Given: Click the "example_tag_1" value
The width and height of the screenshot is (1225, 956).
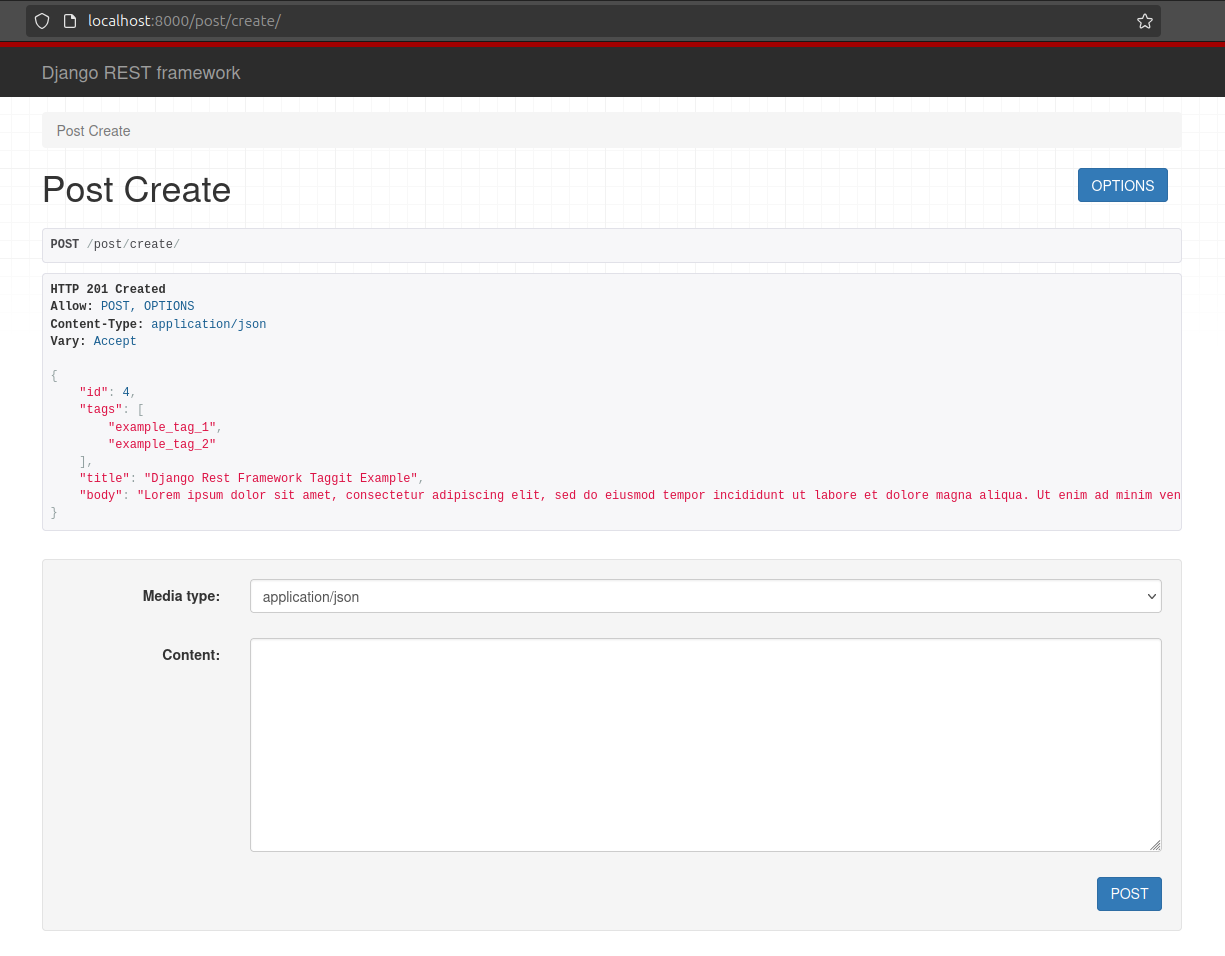Looking at the screenshot, I should point(162,427).
